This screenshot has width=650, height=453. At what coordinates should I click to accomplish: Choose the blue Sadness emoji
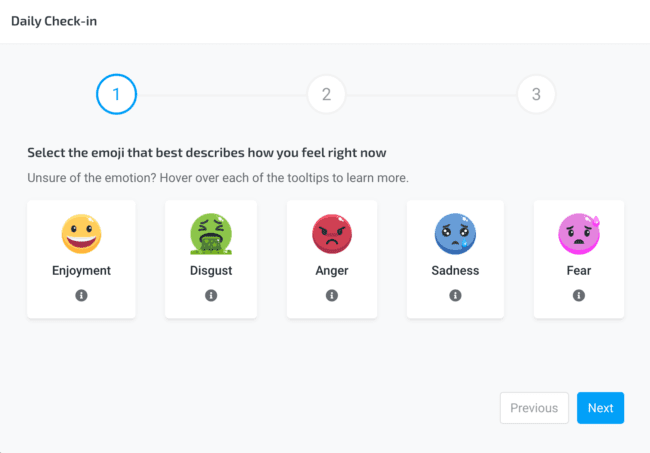point(455,234)
